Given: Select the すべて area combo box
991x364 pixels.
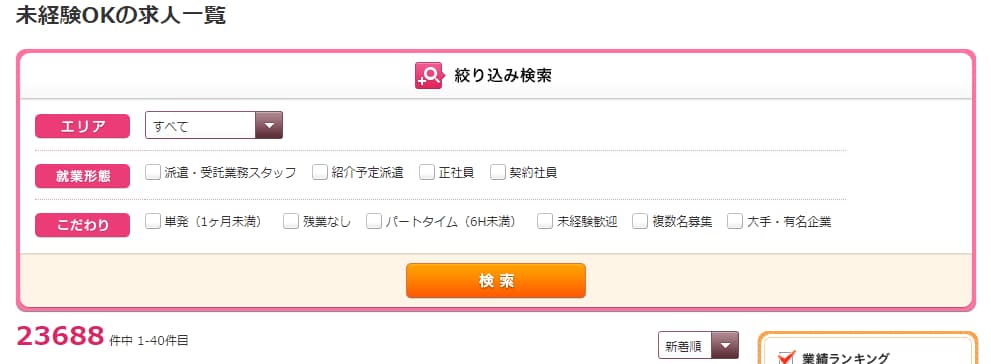Looking at the screenshot, I should (x=214, y=125).
